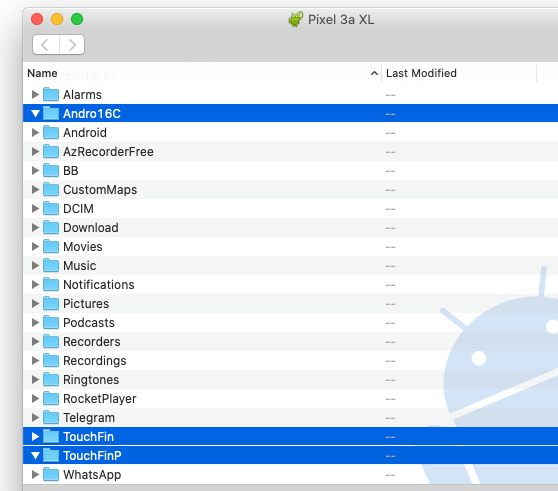This screenshot has height=491, width=558.
Task: Expand the Download folder
Action: (x=35, y=228)
